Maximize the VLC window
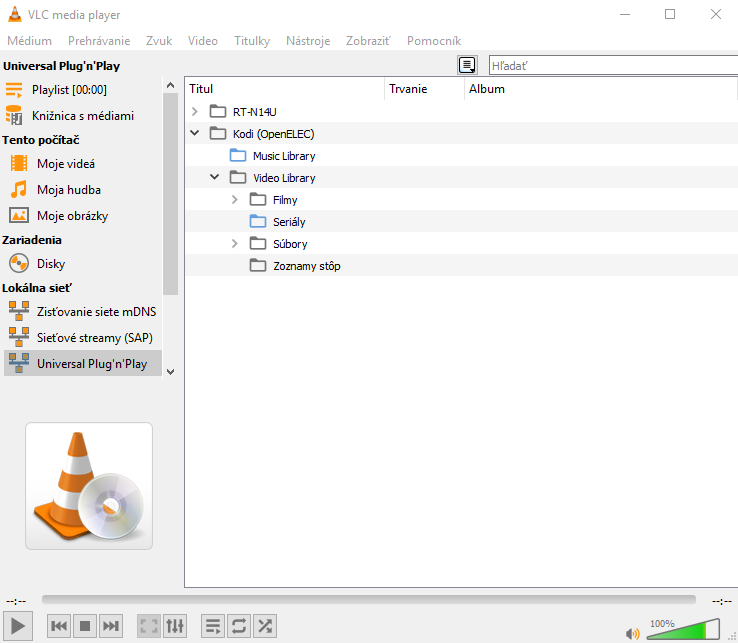Screen dimensions: 738x643 click(670, 14)
